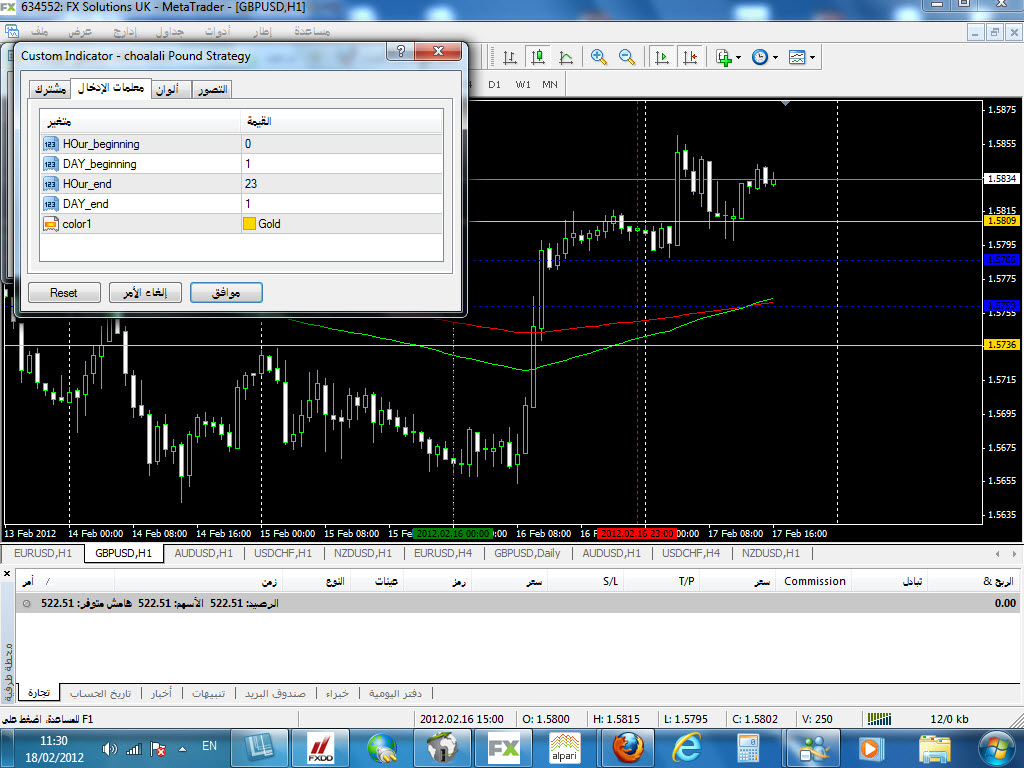Switch to the التصور tab
Viewport: 1024px width, 768px height.
[212, 89]
